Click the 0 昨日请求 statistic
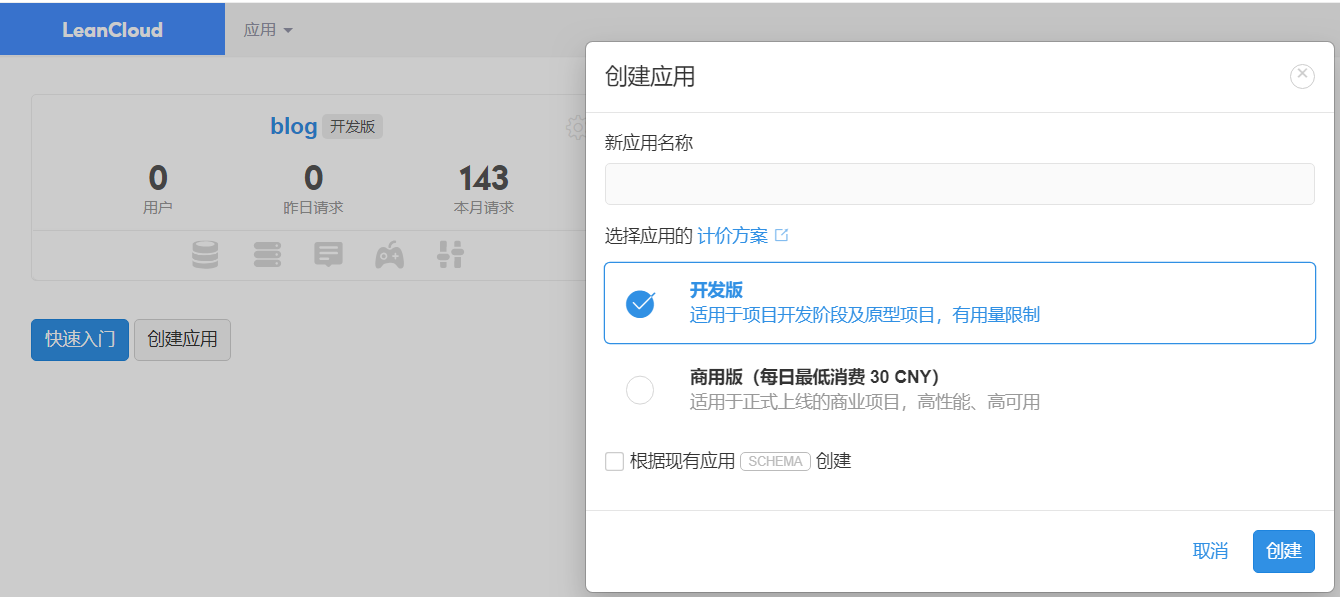 click(313, 190)
